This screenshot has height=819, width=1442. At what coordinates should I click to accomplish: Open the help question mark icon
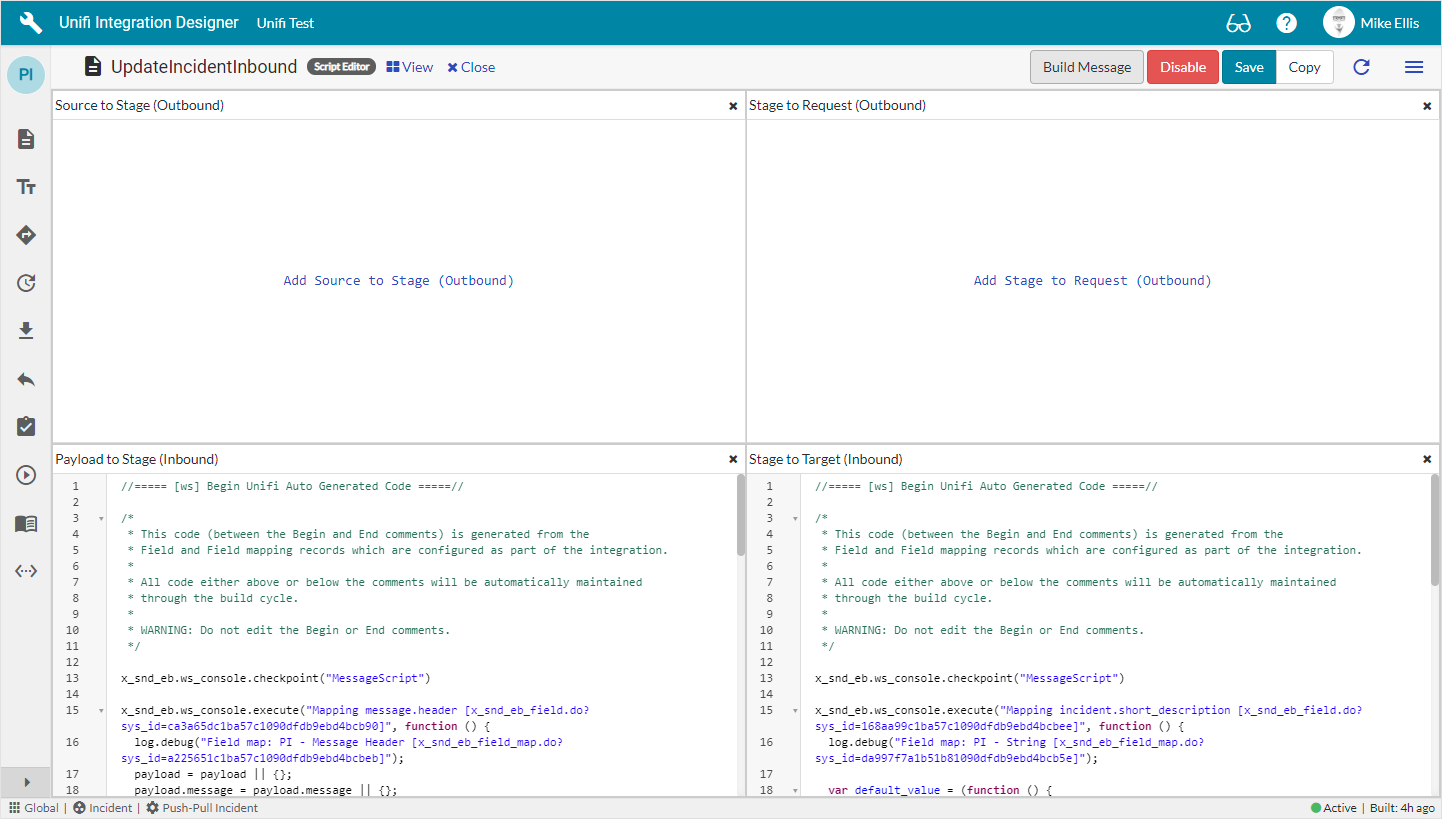1286,23
